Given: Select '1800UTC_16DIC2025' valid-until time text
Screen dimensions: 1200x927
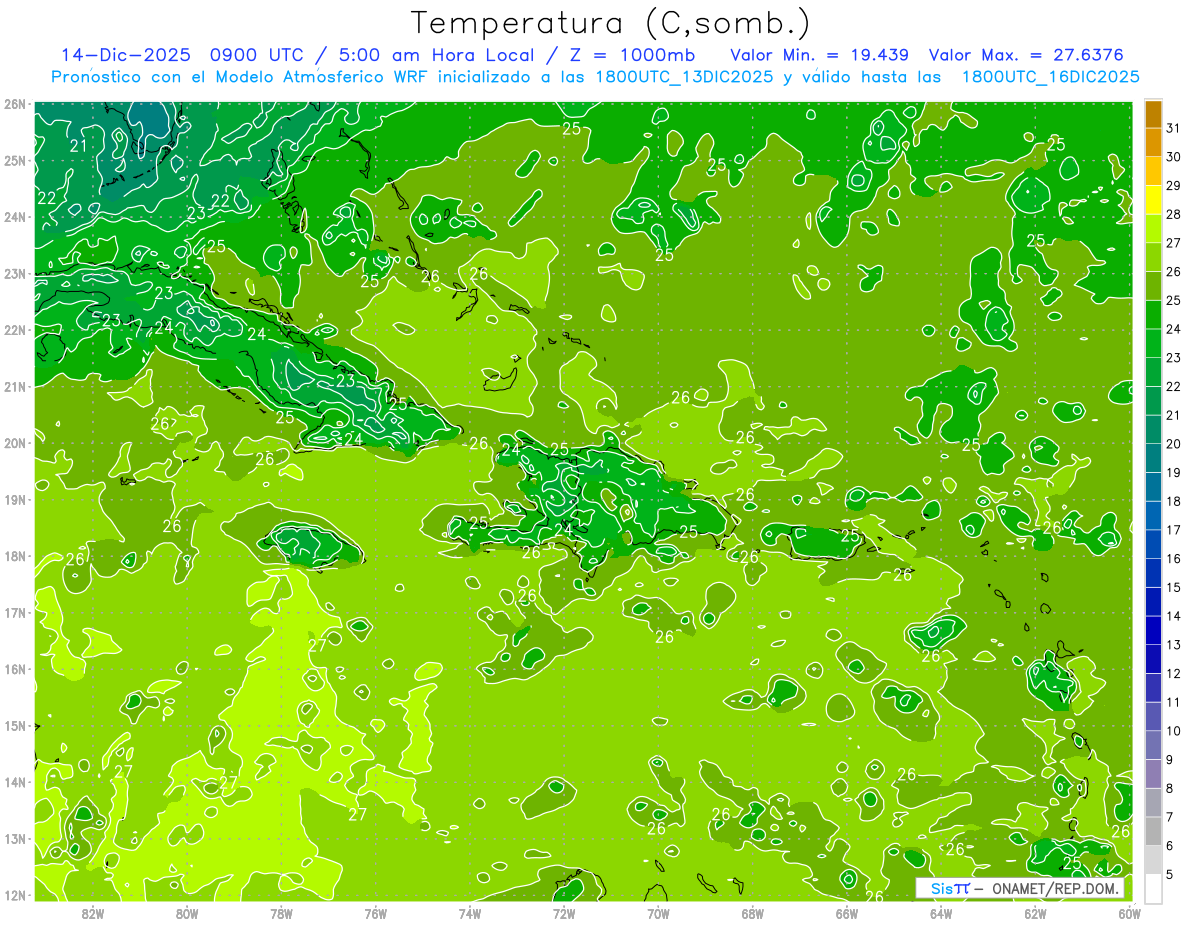Looking at the screenshot, I should point(1050,77).
